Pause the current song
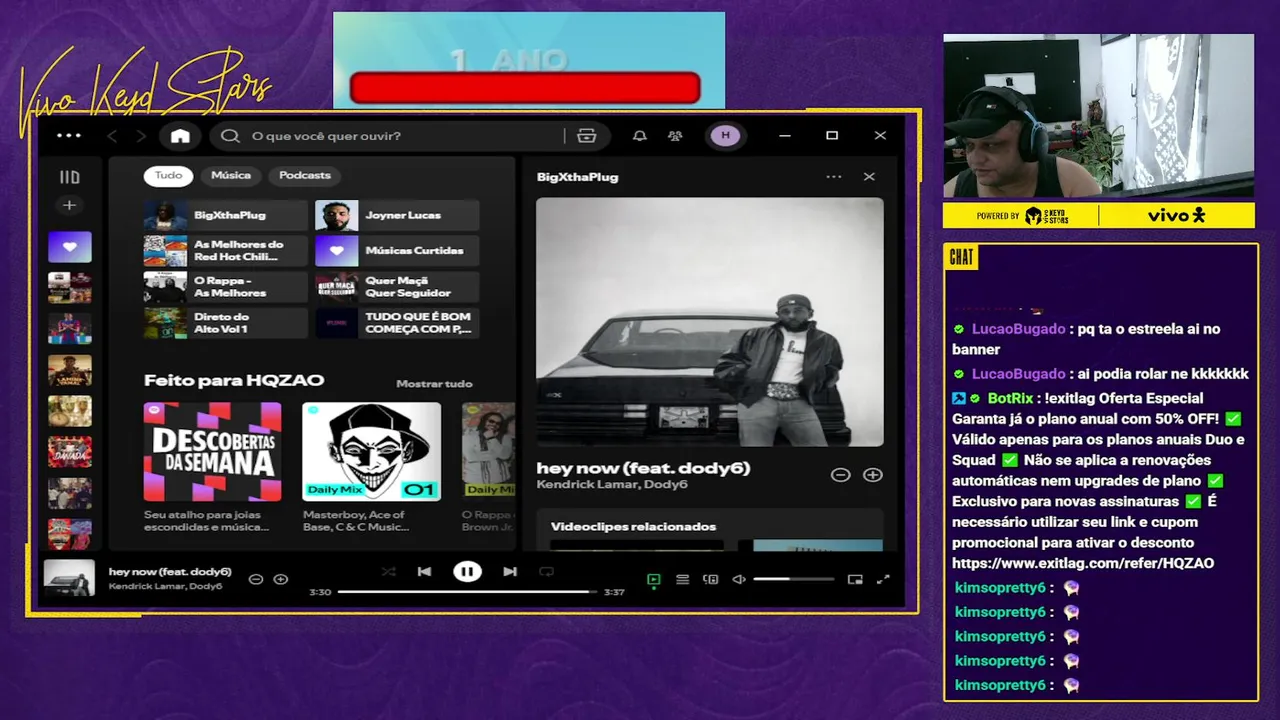This screenshot has height=720, width=1280. [x=467, y=572]
